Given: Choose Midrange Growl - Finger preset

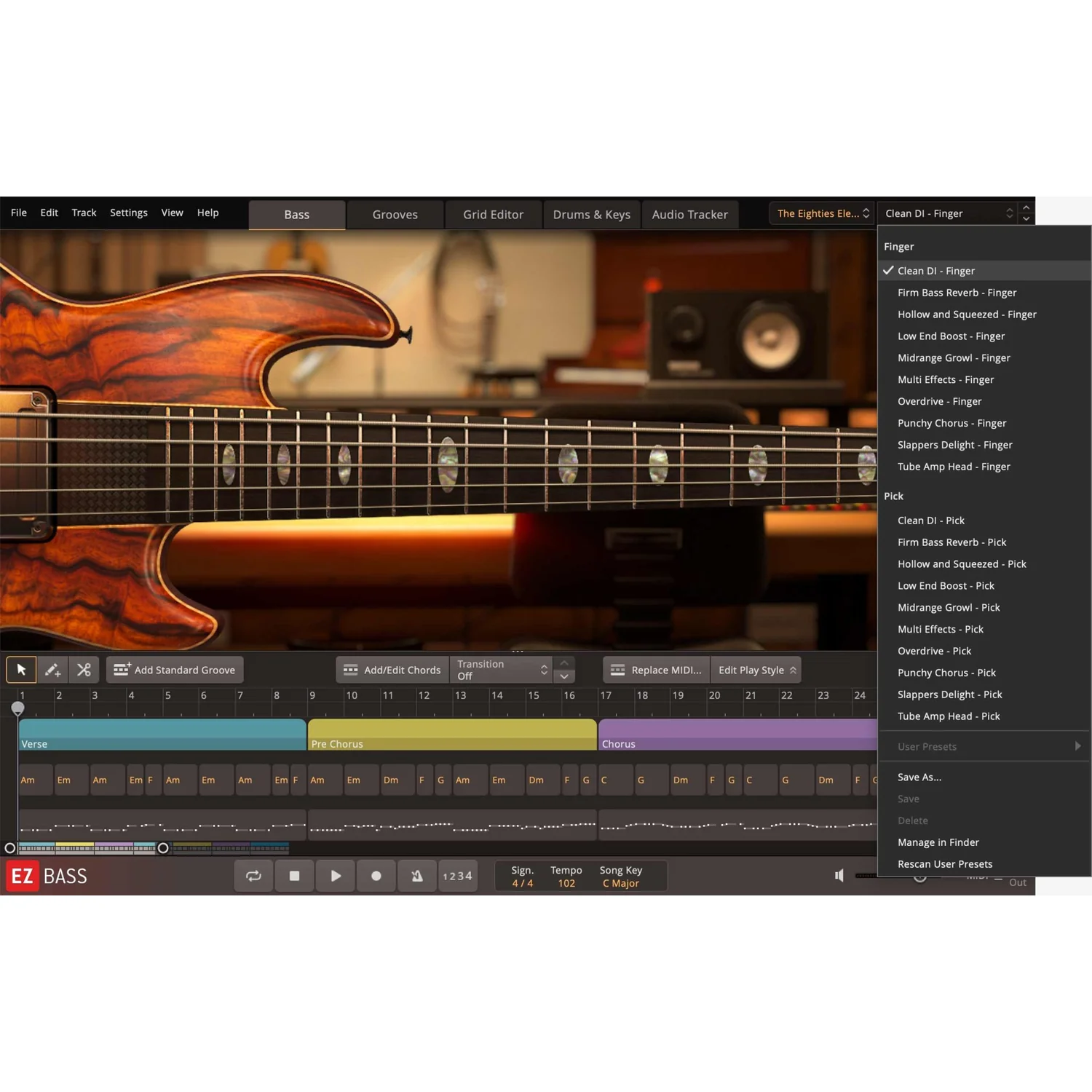Looking at the screenshot, I should pos(984,358).
